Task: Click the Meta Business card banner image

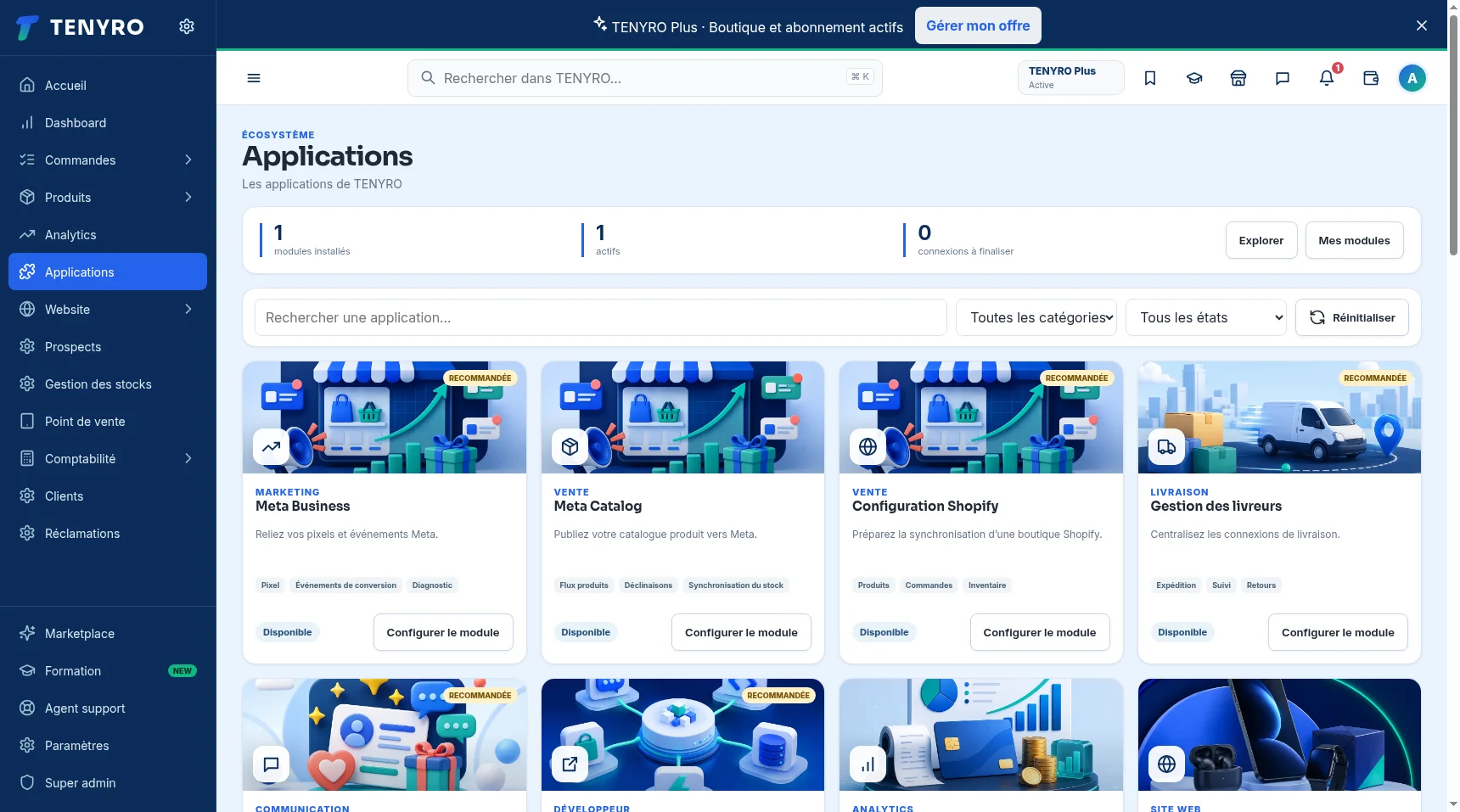Action: click(x=385, y=417)
